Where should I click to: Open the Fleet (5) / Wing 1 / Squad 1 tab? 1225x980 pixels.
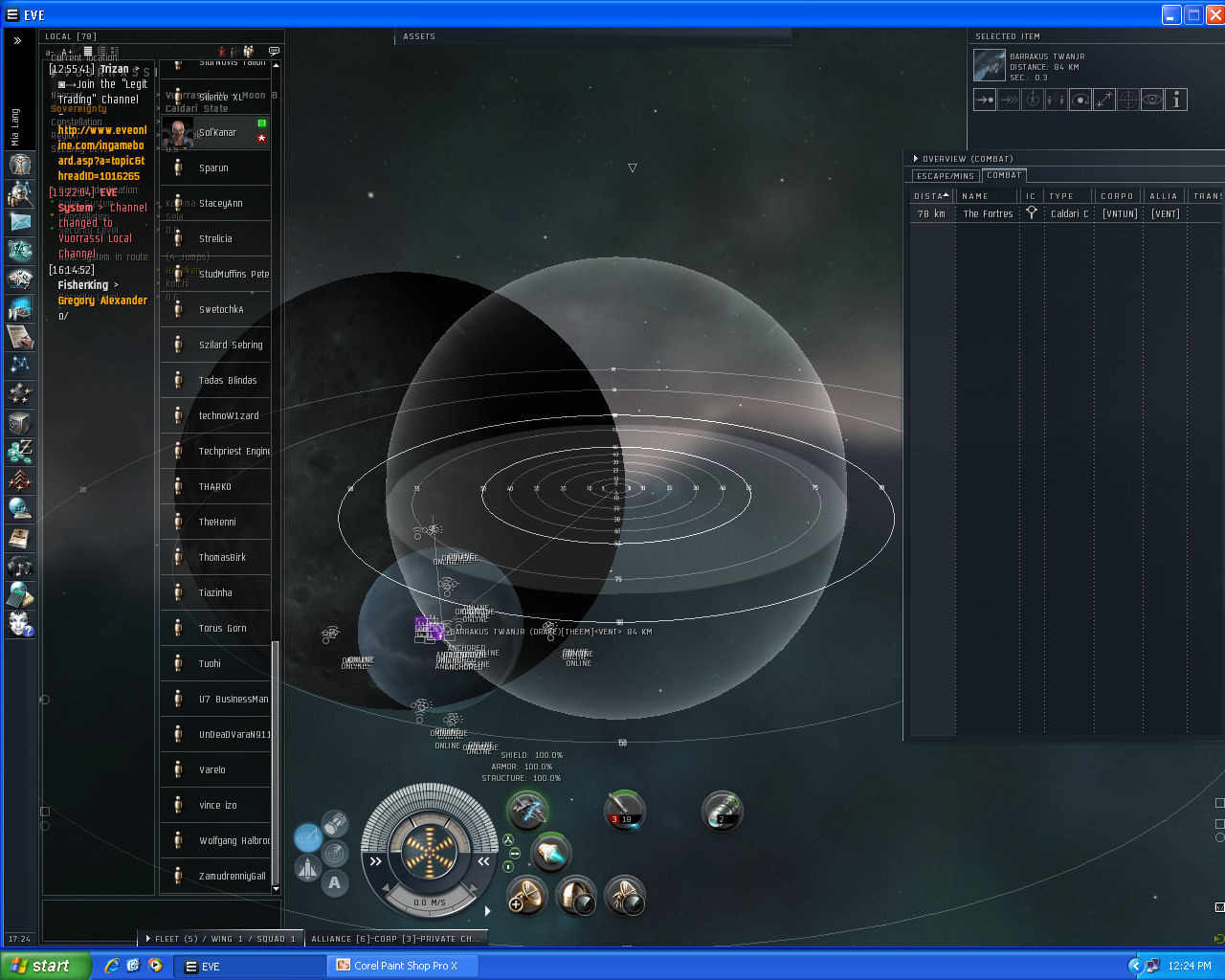(x=222, y=939)
